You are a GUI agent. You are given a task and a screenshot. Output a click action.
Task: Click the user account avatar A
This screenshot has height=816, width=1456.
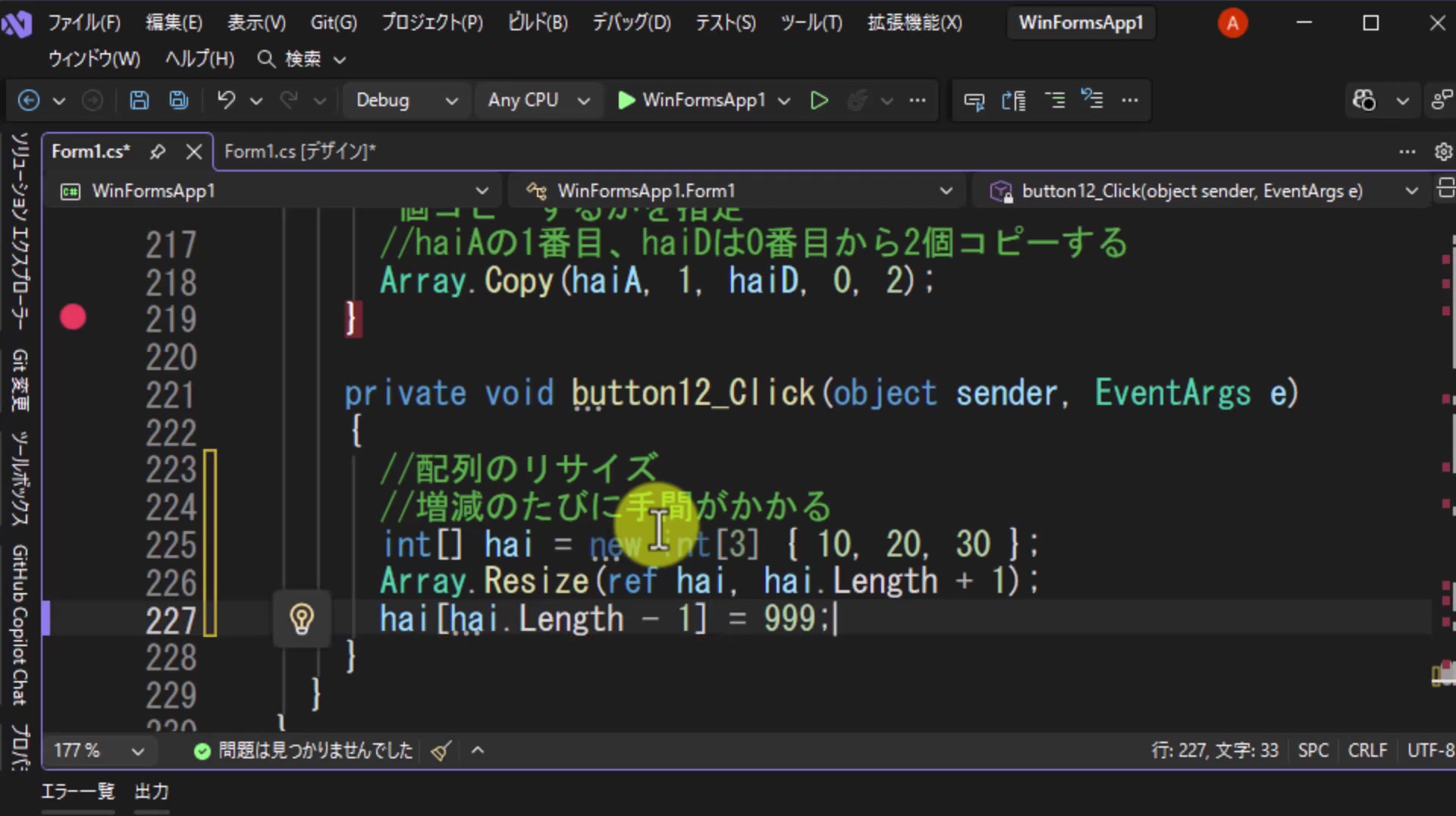click(1232, 23)
